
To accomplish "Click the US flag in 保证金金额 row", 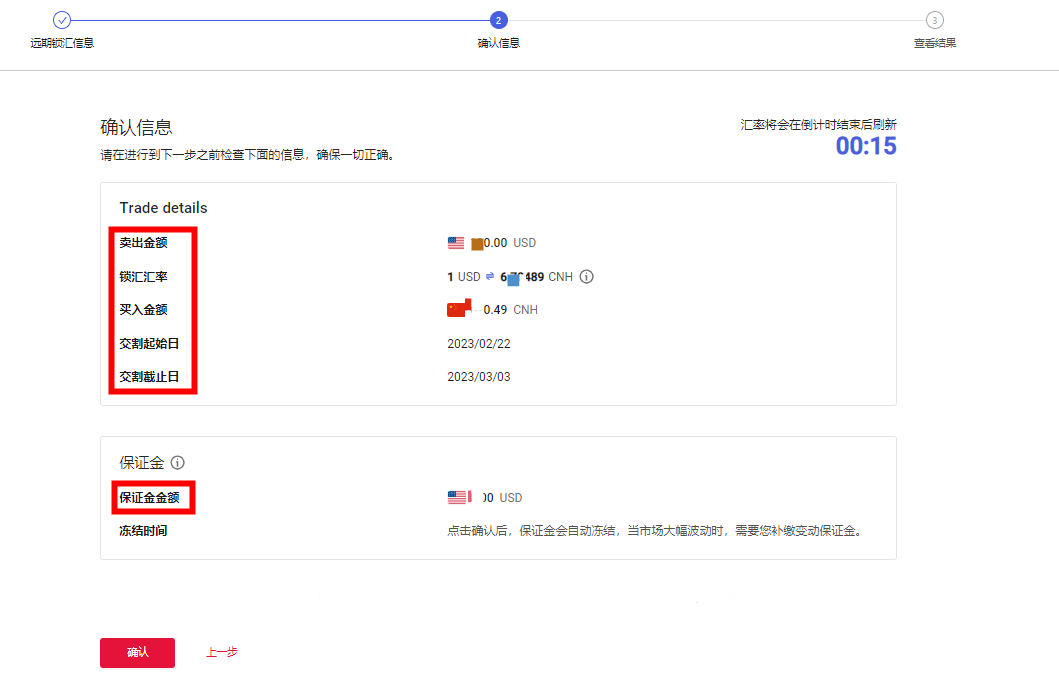I will 457,497.
